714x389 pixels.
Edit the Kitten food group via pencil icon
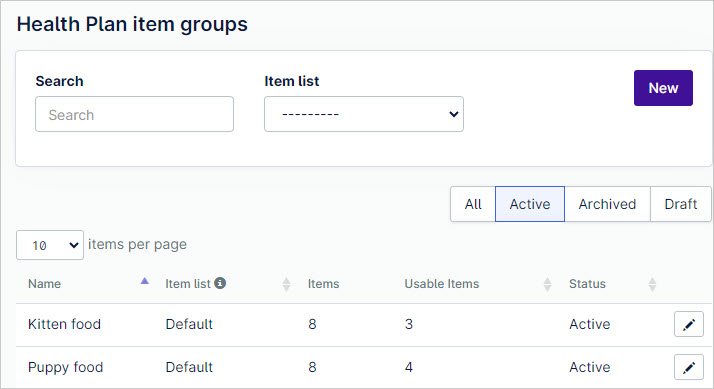pos(688,324)
